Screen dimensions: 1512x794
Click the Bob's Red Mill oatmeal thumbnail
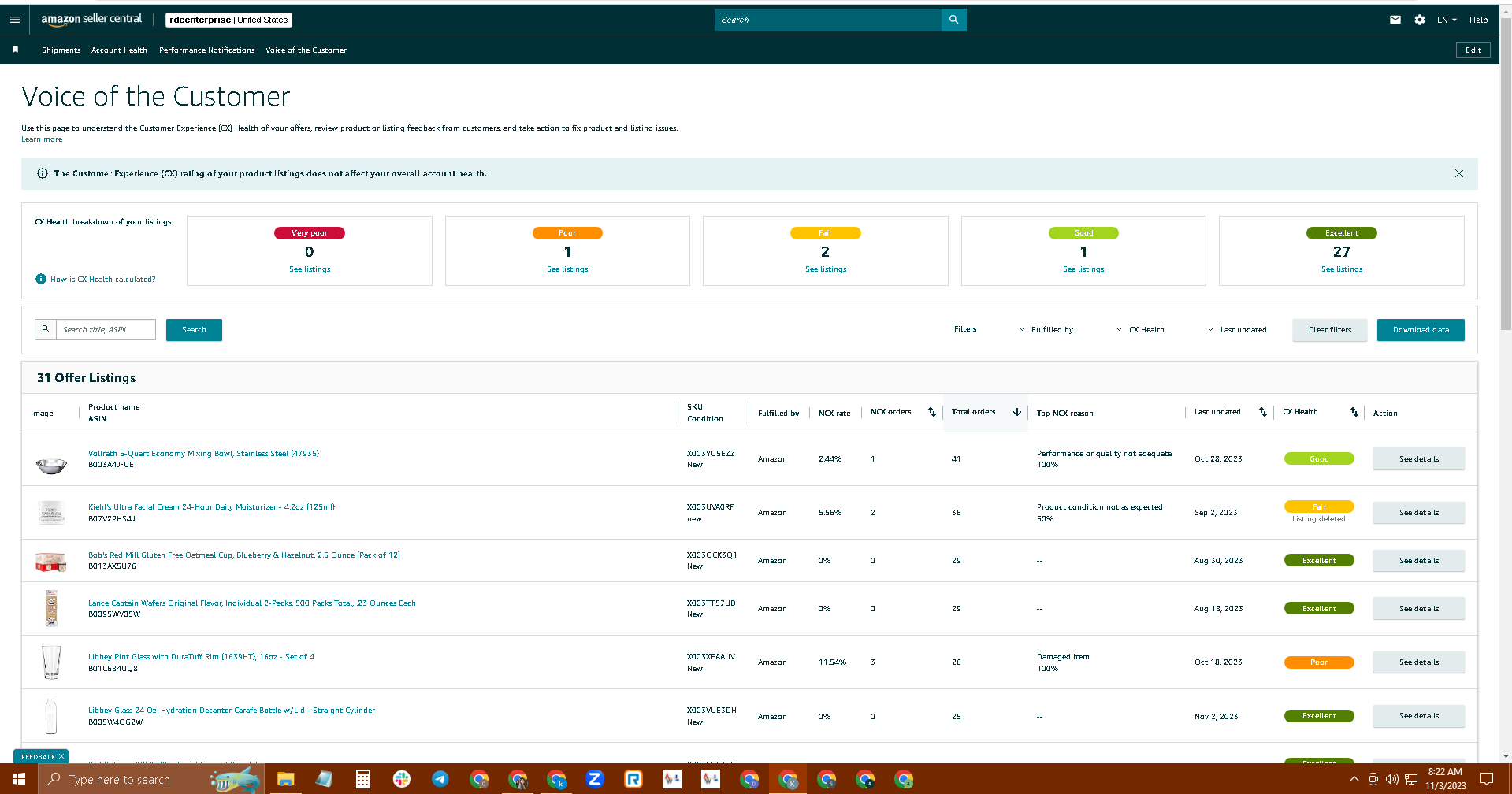click(51, 561)
